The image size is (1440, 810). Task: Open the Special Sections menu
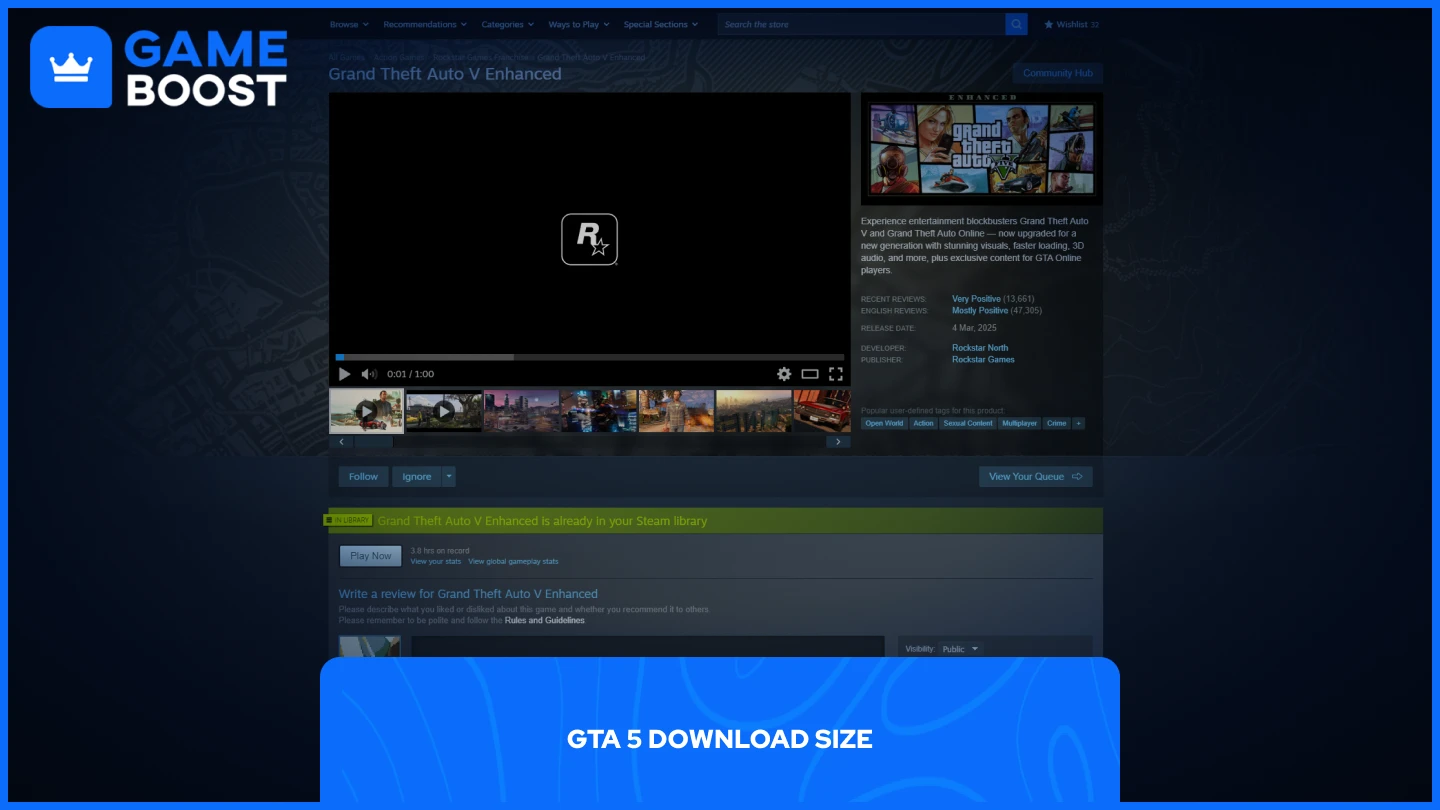coord(655,23)
